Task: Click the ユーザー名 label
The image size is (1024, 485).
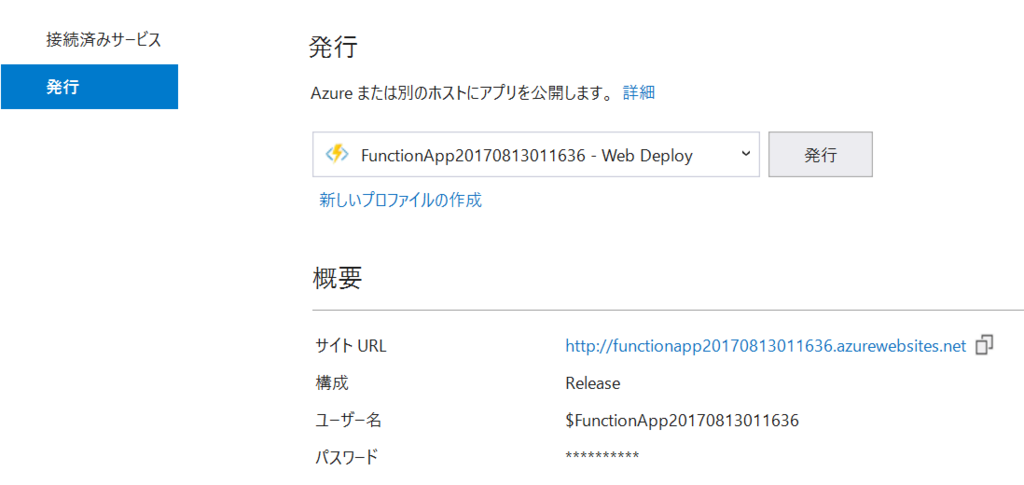Action: pos(348,421)
